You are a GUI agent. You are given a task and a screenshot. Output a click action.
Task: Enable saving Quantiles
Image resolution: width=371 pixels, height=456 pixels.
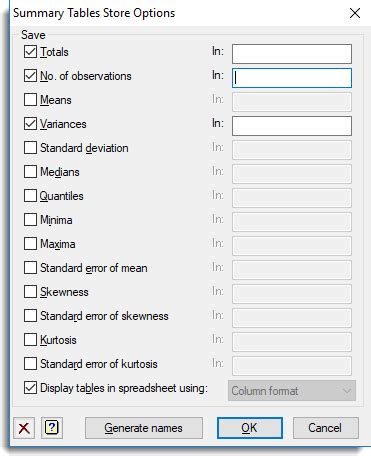[30, 196]
